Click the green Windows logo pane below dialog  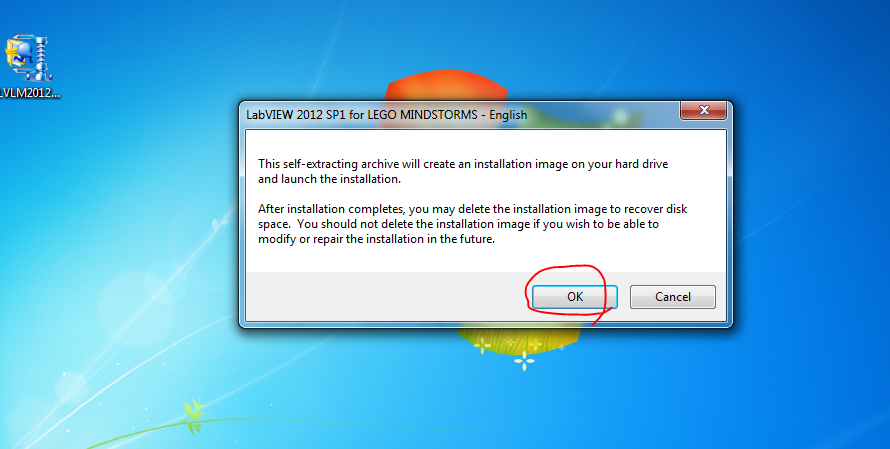click(x=518, y=339)
